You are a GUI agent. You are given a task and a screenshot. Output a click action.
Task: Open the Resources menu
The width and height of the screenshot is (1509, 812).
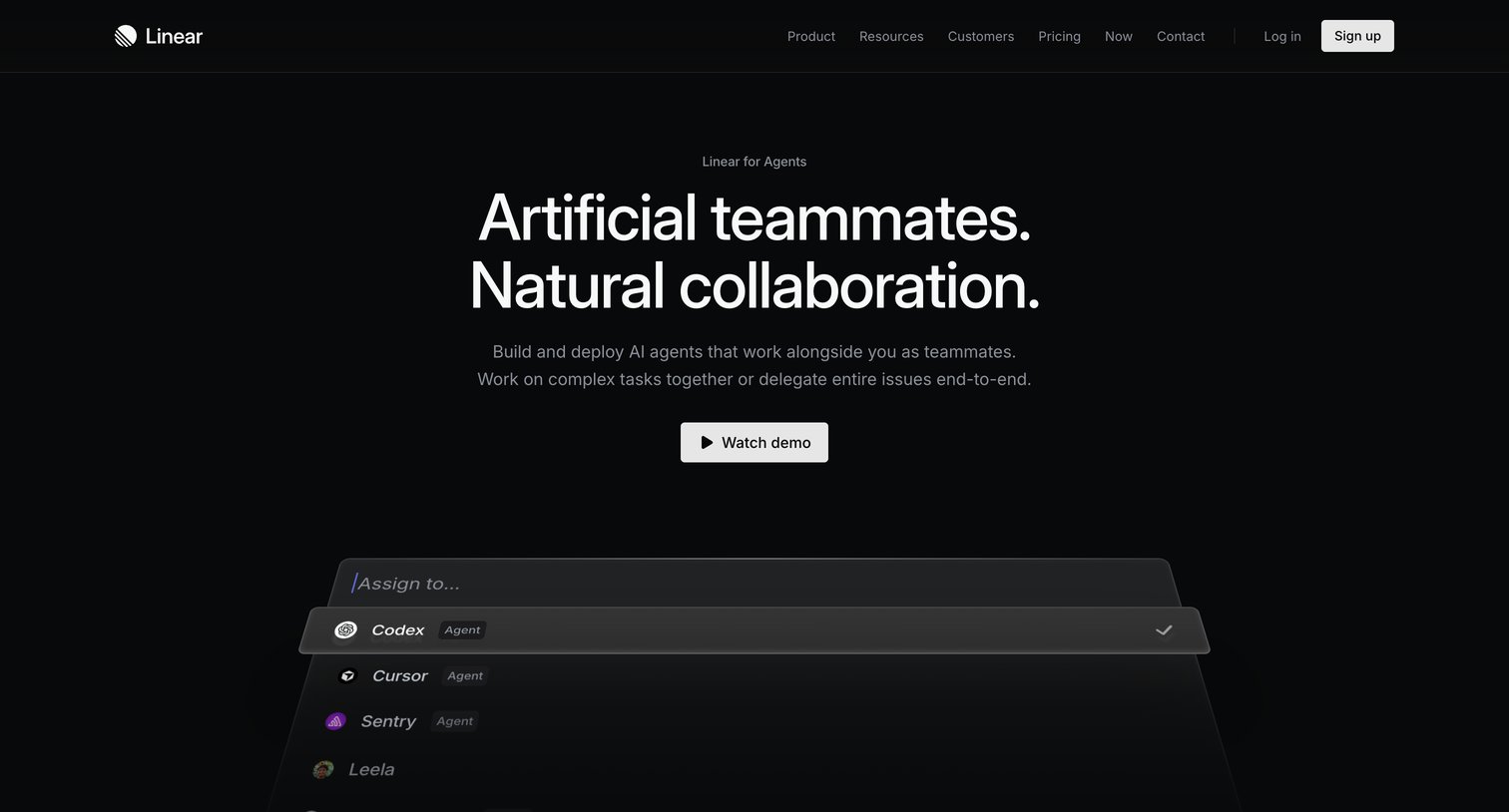(x=891, y=36)
